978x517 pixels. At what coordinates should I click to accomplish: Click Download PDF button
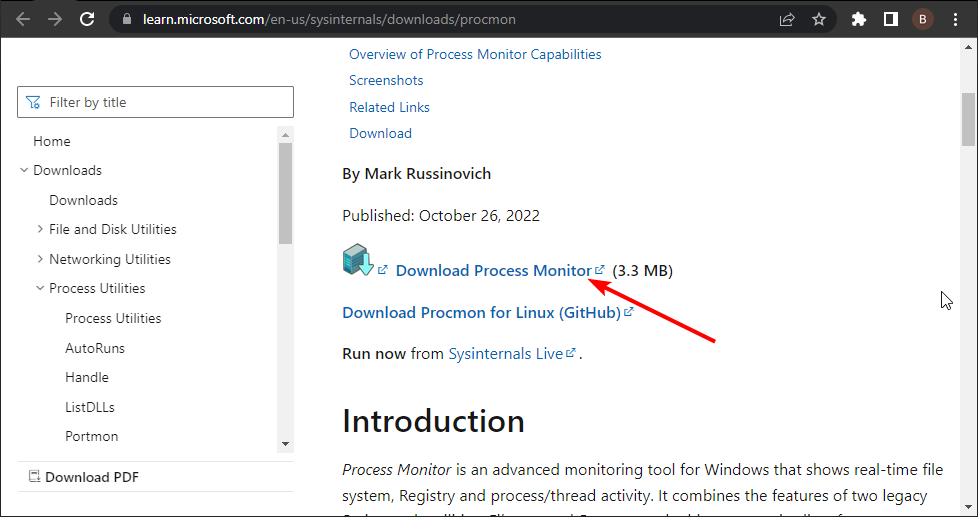pos(84,478)
